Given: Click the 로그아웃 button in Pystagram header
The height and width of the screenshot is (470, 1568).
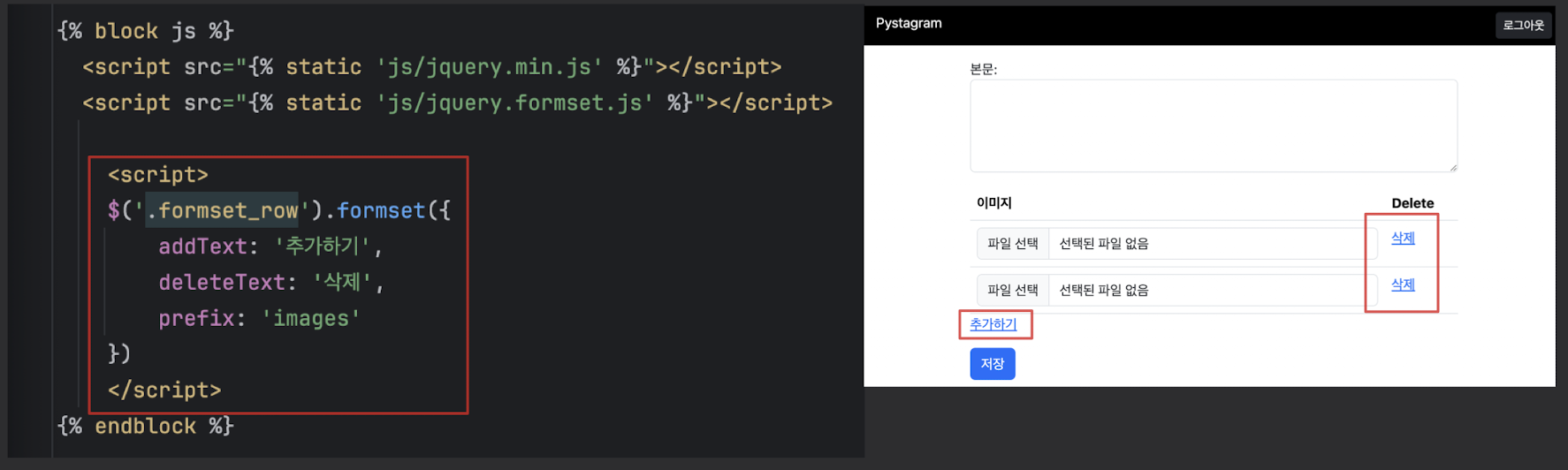Looking at the screenshot, I should click(1523, 25).
